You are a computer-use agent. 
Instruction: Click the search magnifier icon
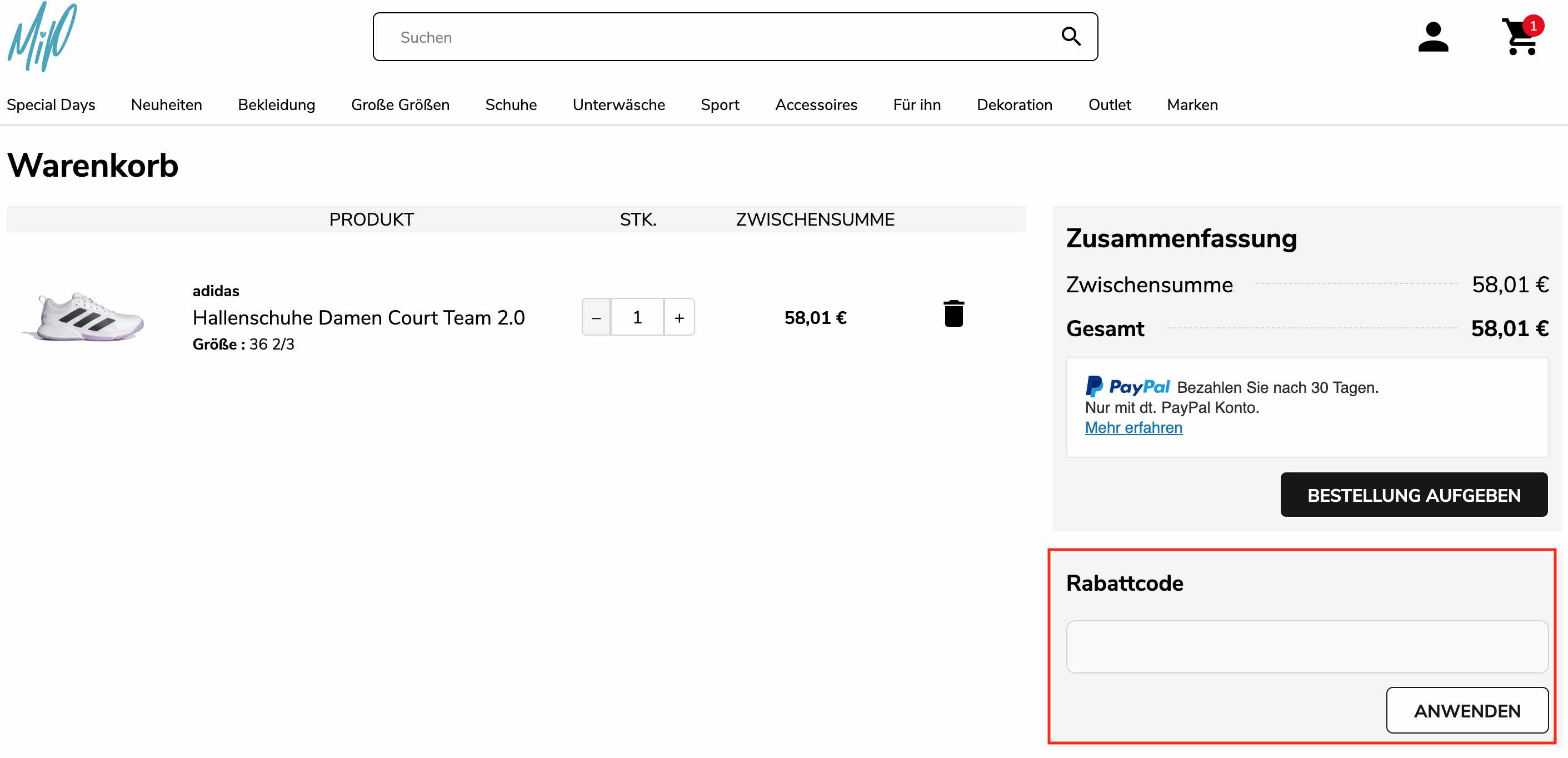tap(1071, 37)
